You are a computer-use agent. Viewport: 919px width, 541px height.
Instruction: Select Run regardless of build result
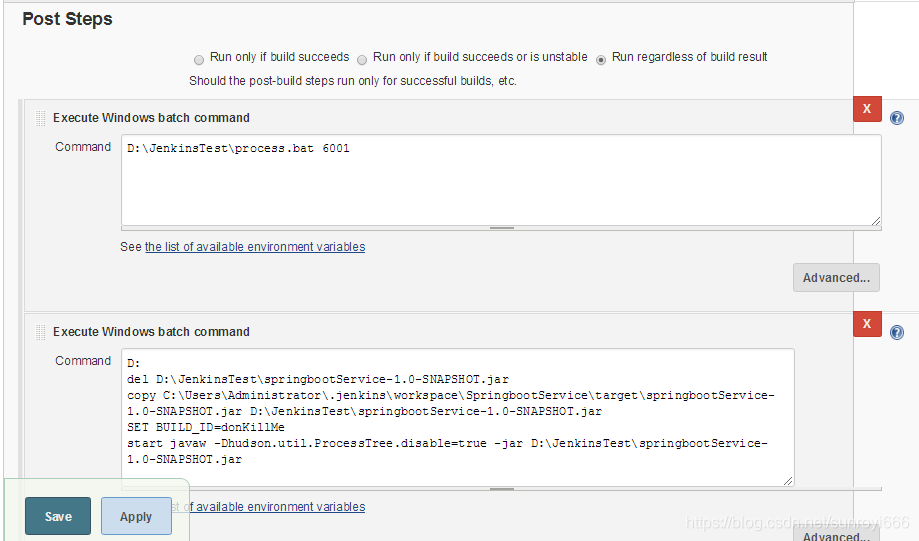(x=601, y=59)
